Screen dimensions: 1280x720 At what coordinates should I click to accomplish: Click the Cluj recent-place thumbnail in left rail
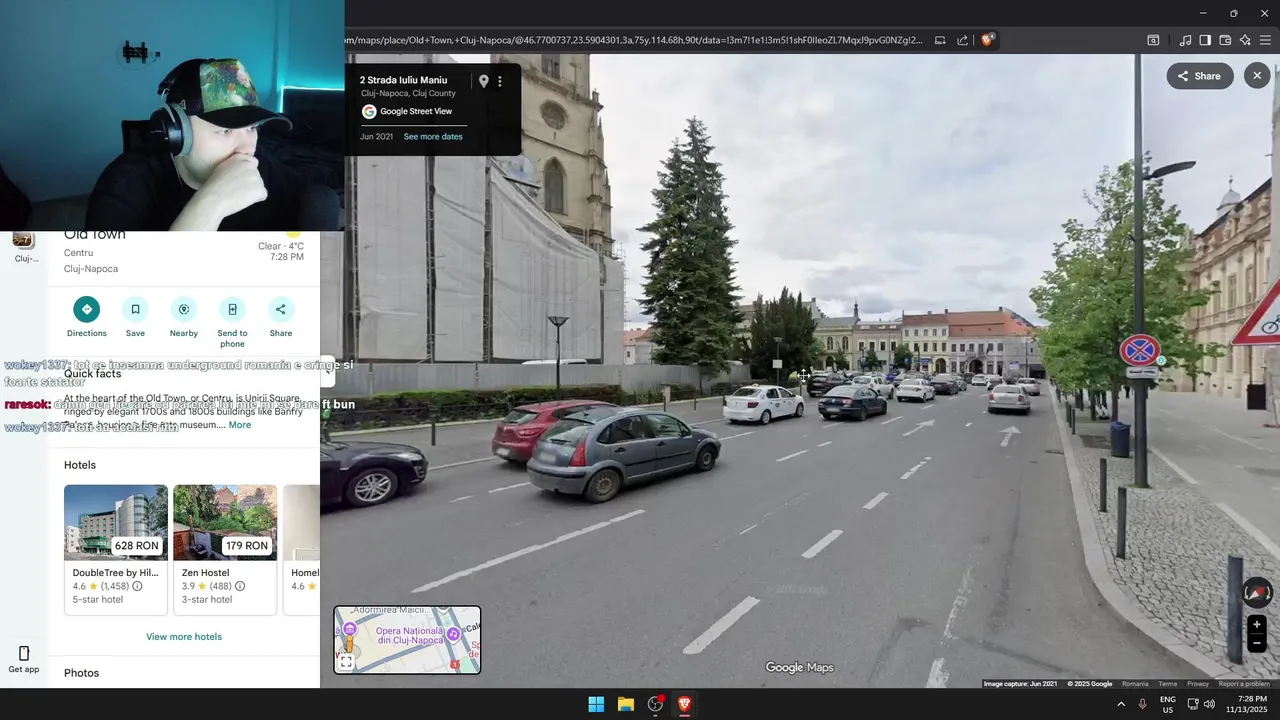pos(23,241)
